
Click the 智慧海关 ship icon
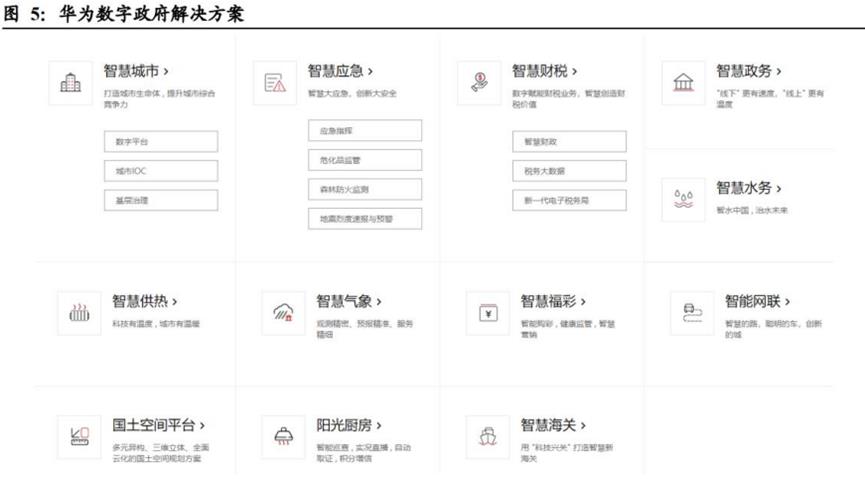pyautogui.click(x=488, y=437)
